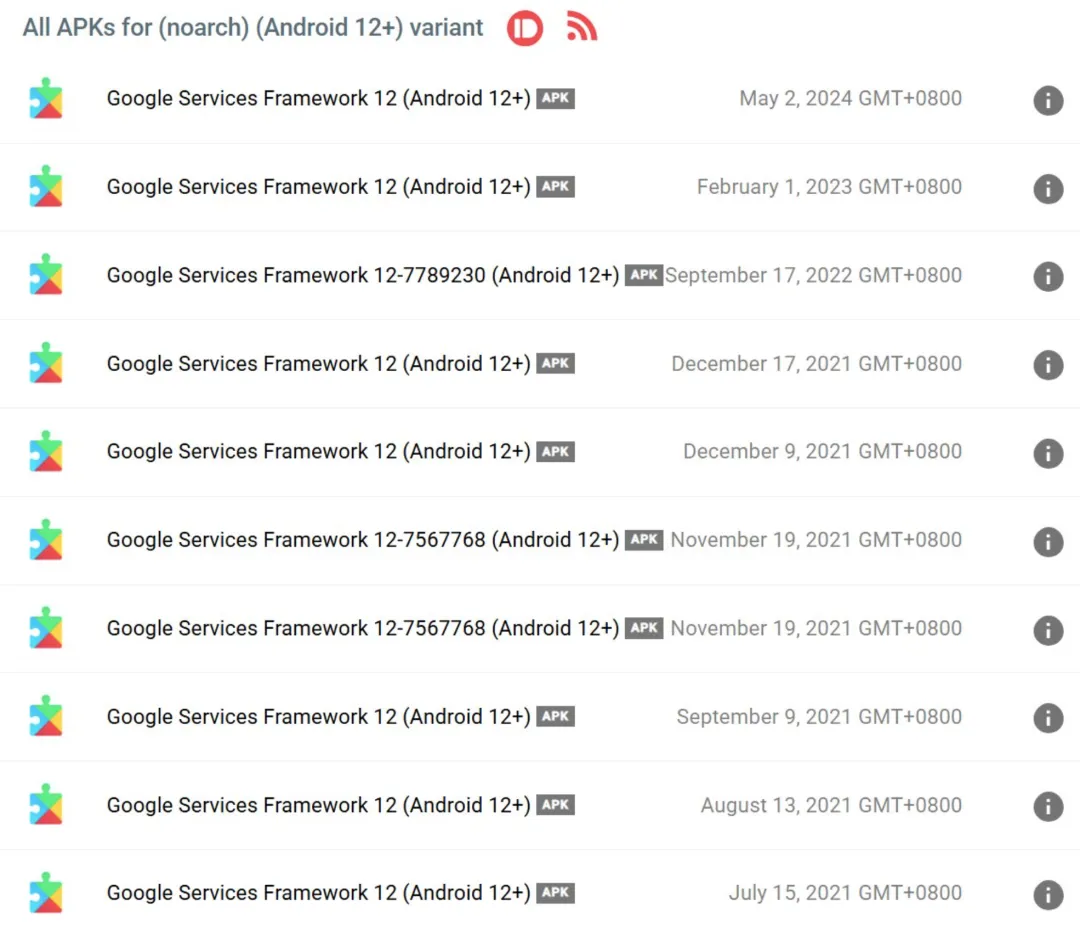Click the red RSS feed icon

tap(581, 27)
